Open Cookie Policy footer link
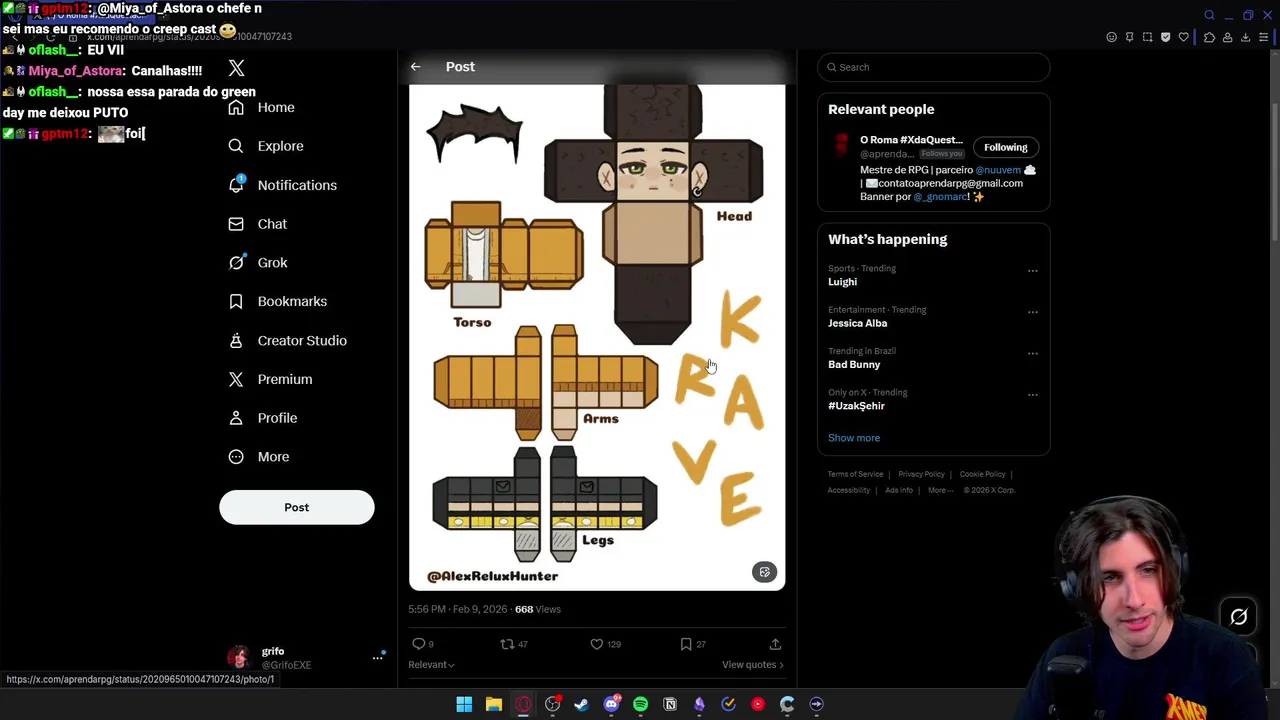 [982, 474]
